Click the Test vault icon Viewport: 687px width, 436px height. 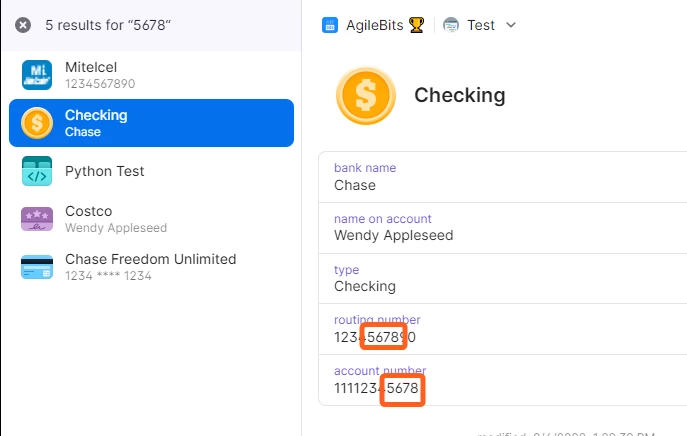[x=451, y=25]
